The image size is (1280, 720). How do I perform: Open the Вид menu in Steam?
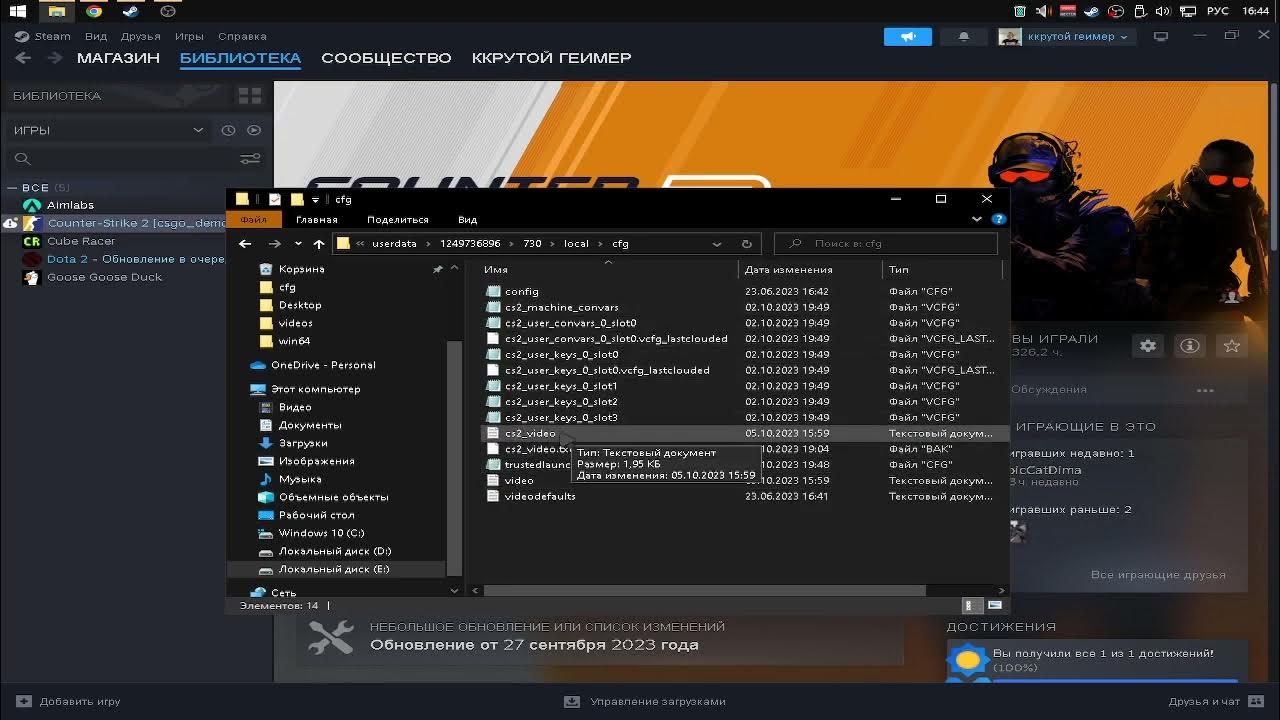96,36
